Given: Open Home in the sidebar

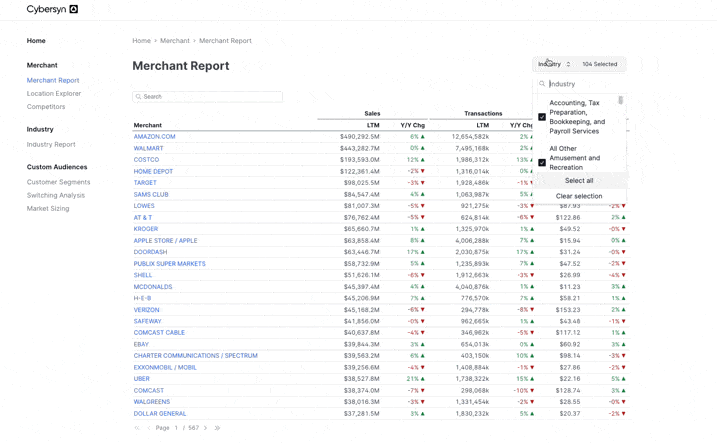Looking at the screenshot, I should [36, 41].
